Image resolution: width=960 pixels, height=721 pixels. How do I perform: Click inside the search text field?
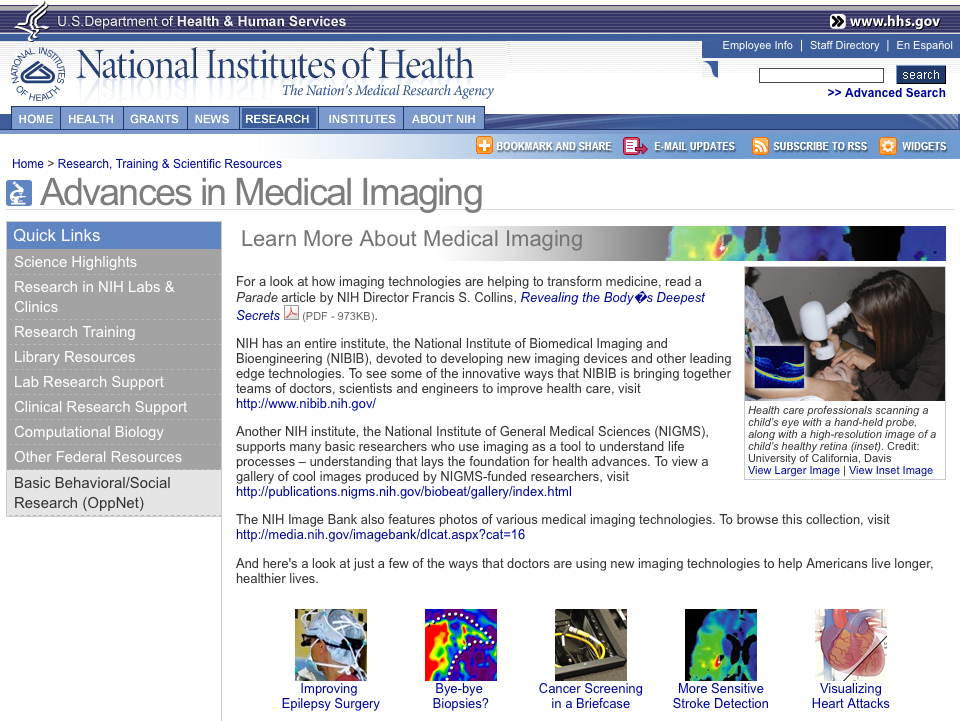[x=820, y=74]
